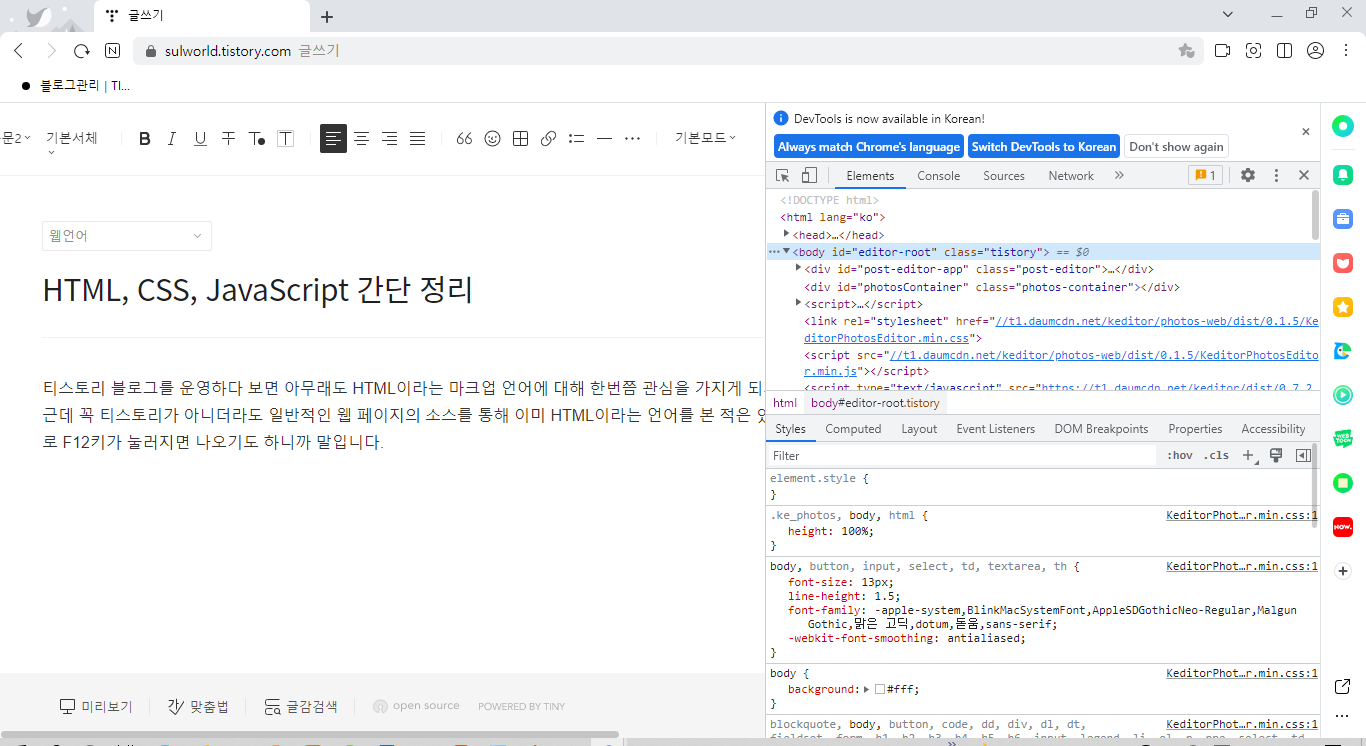
Task: Switch to the Network tab
Action: click(1071, 176)
